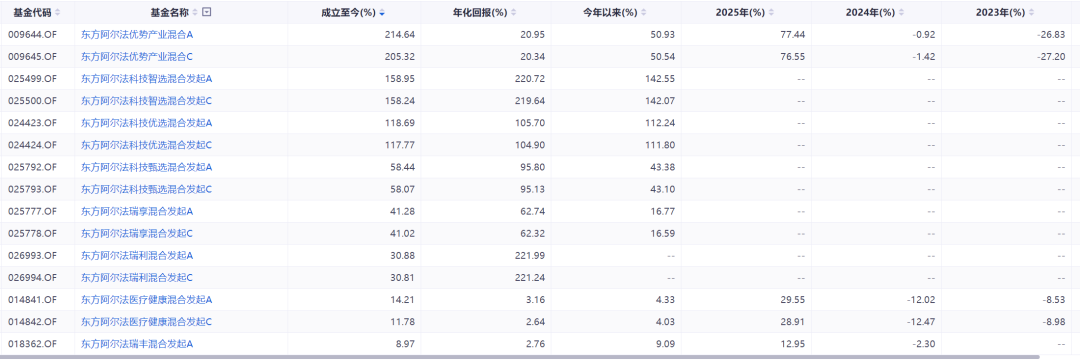This screenshot has width=1080, height=360.
Task: Click sort arrows next to 基金名称
Action: tap(196, 12)
